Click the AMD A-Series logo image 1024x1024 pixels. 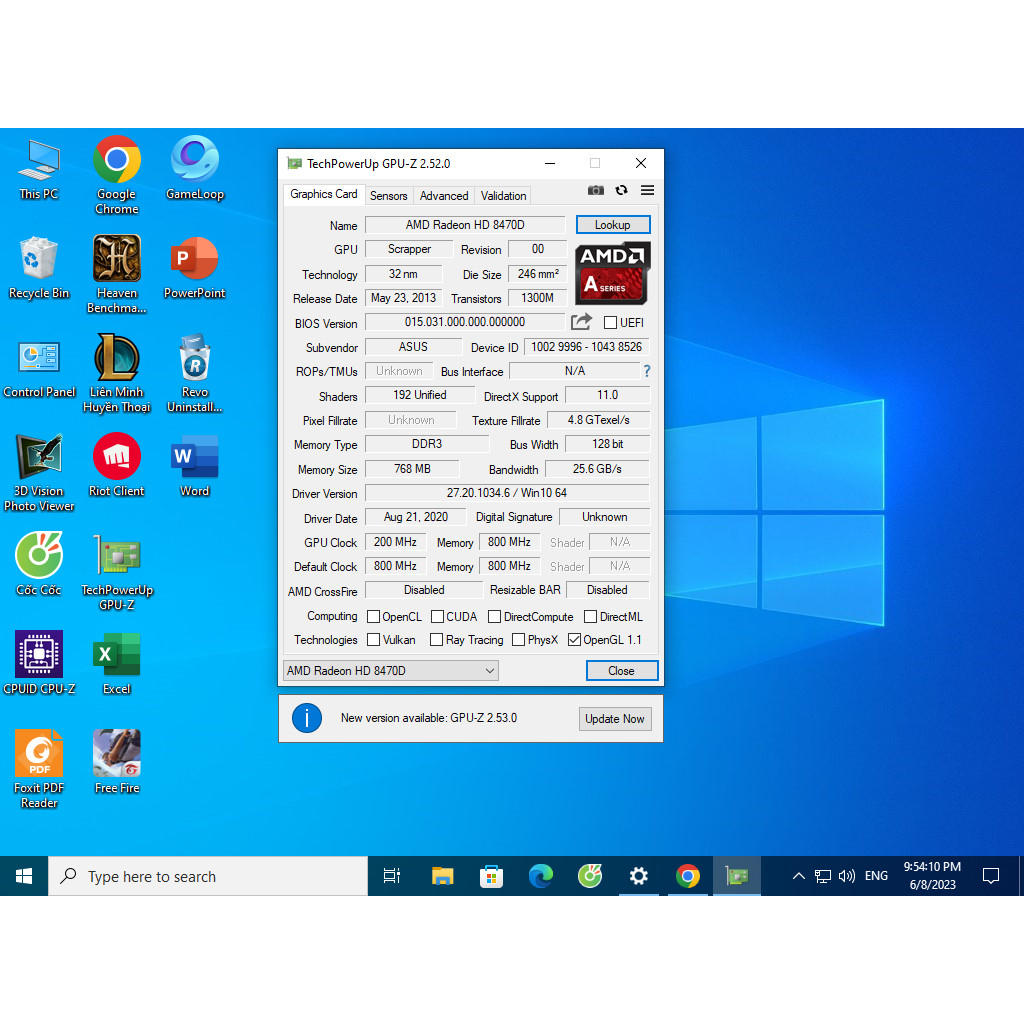pyautogui.click(x=612, y=273)
